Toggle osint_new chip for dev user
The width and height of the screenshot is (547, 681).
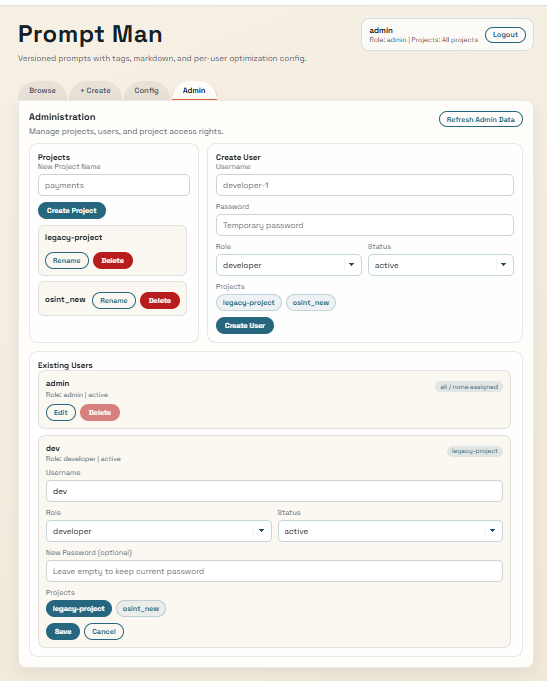(141, 609)
